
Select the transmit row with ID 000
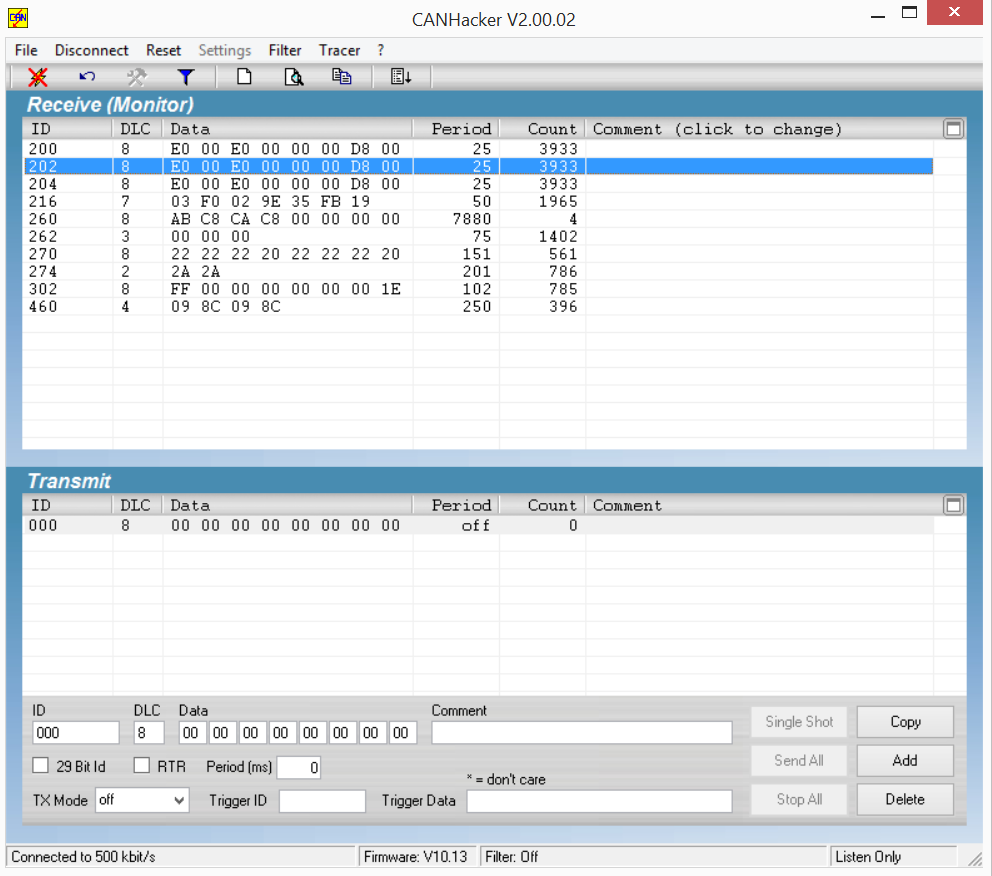click(478, 525)
